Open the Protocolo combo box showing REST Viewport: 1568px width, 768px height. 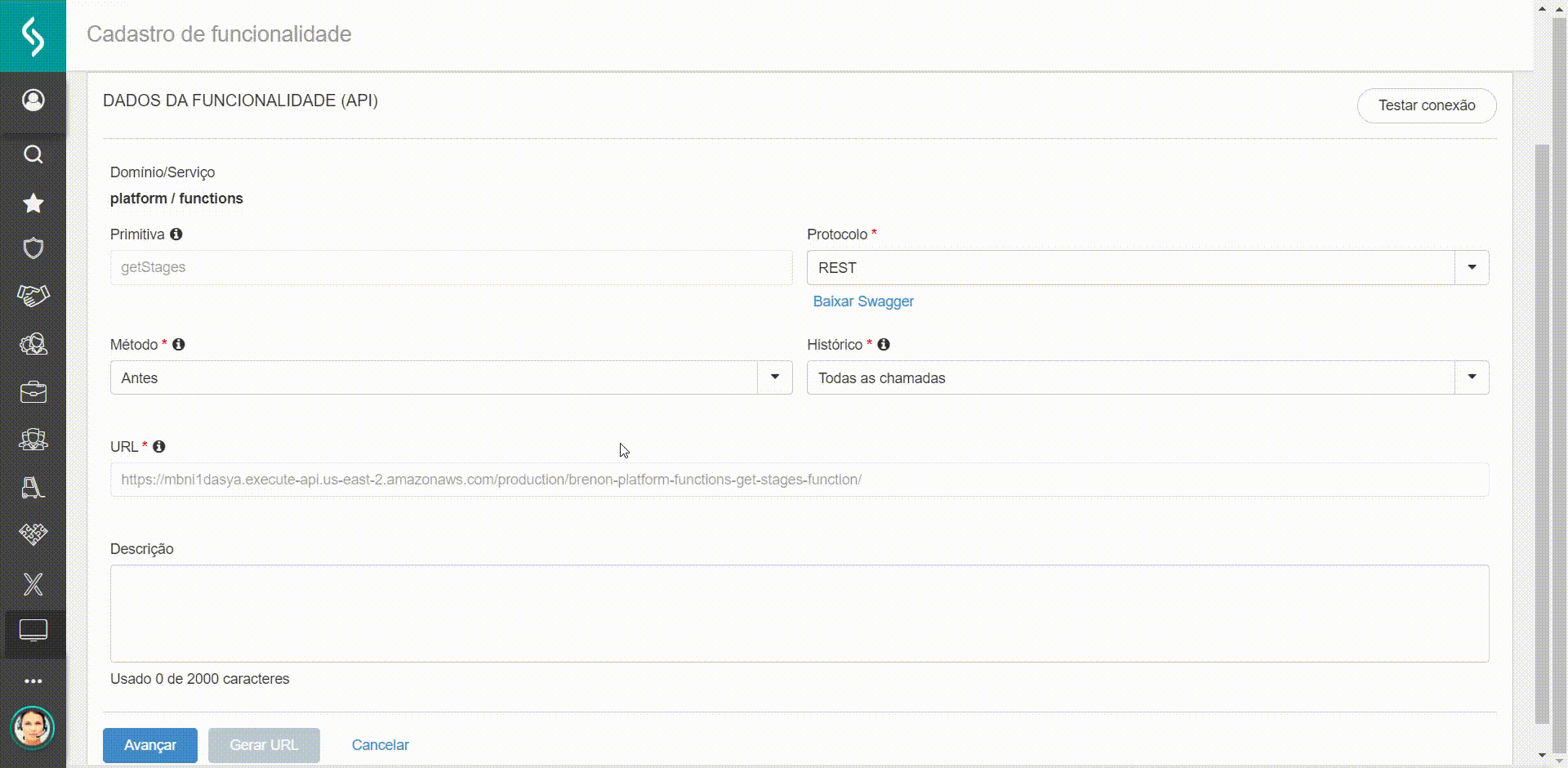[1147, 268]
